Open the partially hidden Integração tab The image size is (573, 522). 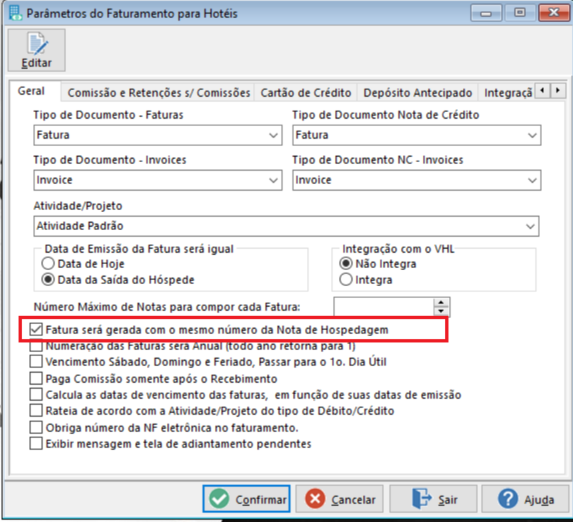pyautogui.click(x=507, y=93)
